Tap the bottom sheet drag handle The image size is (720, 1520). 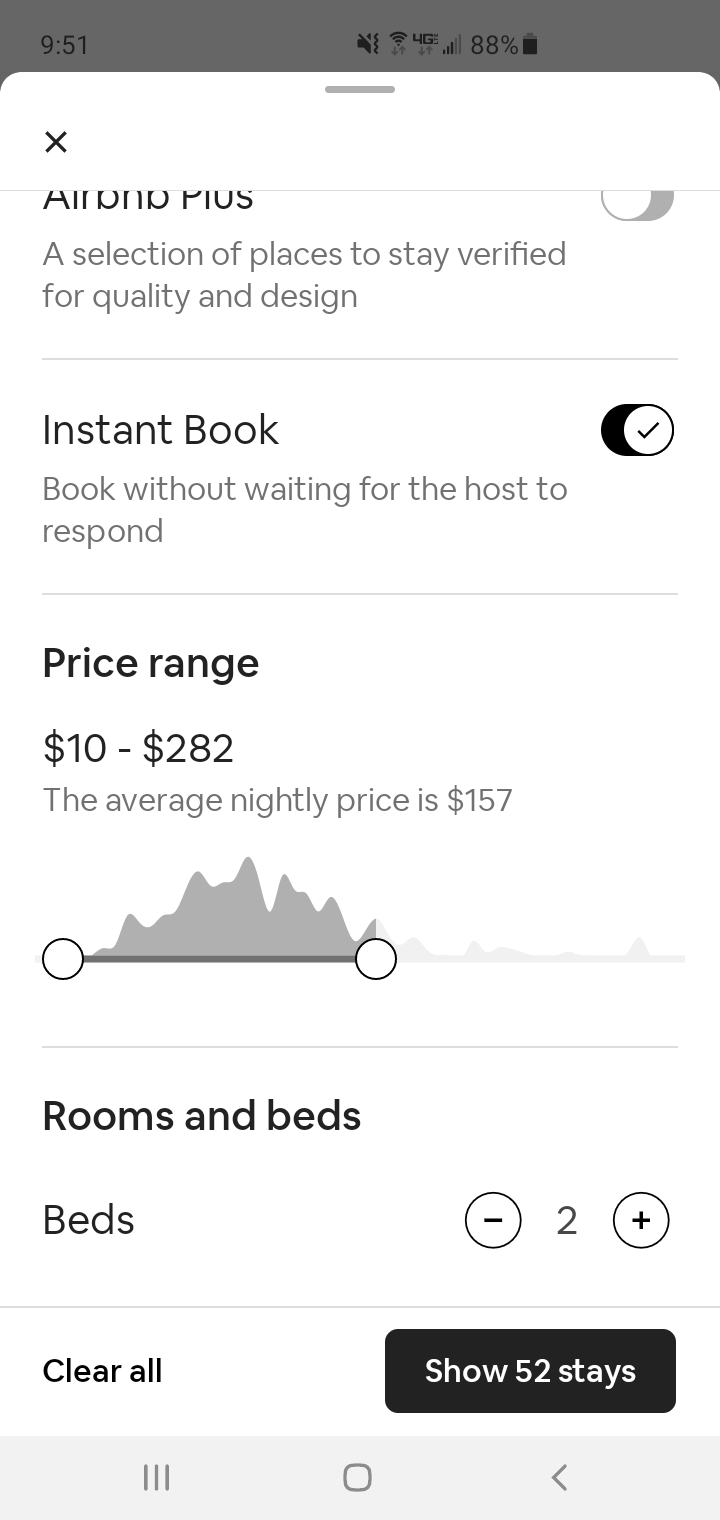pos(360,90)
